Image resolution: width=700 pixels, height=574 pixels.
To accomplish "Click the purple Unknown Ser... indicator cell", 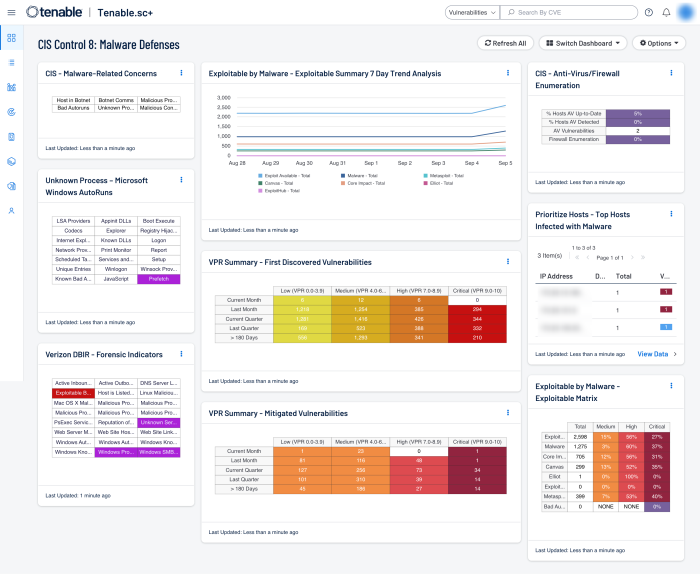I will (159, 423).
